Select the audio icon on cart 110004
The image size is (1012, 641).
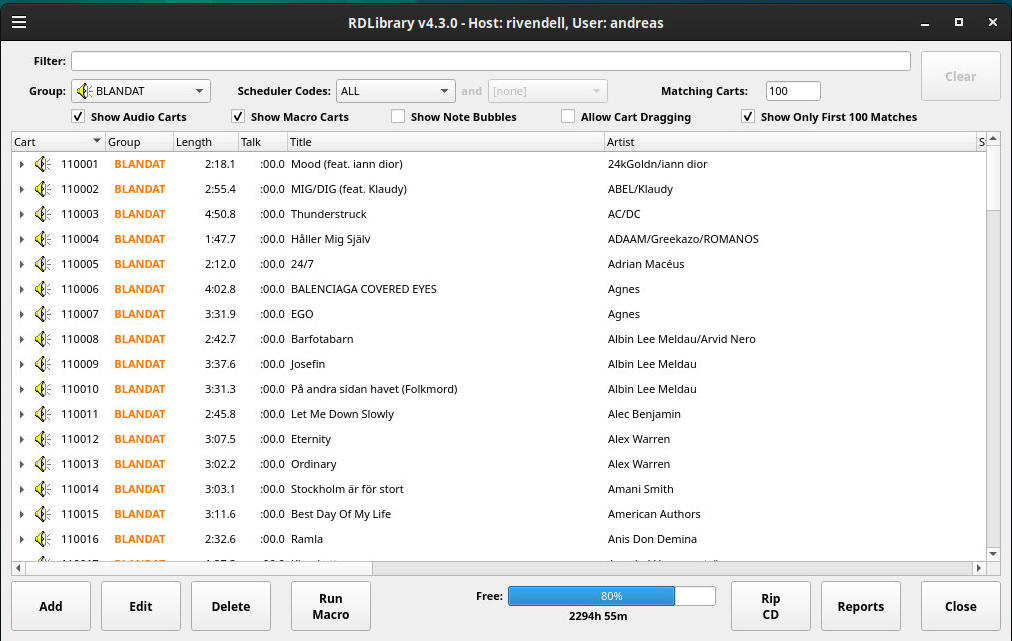tap(43, 239)
